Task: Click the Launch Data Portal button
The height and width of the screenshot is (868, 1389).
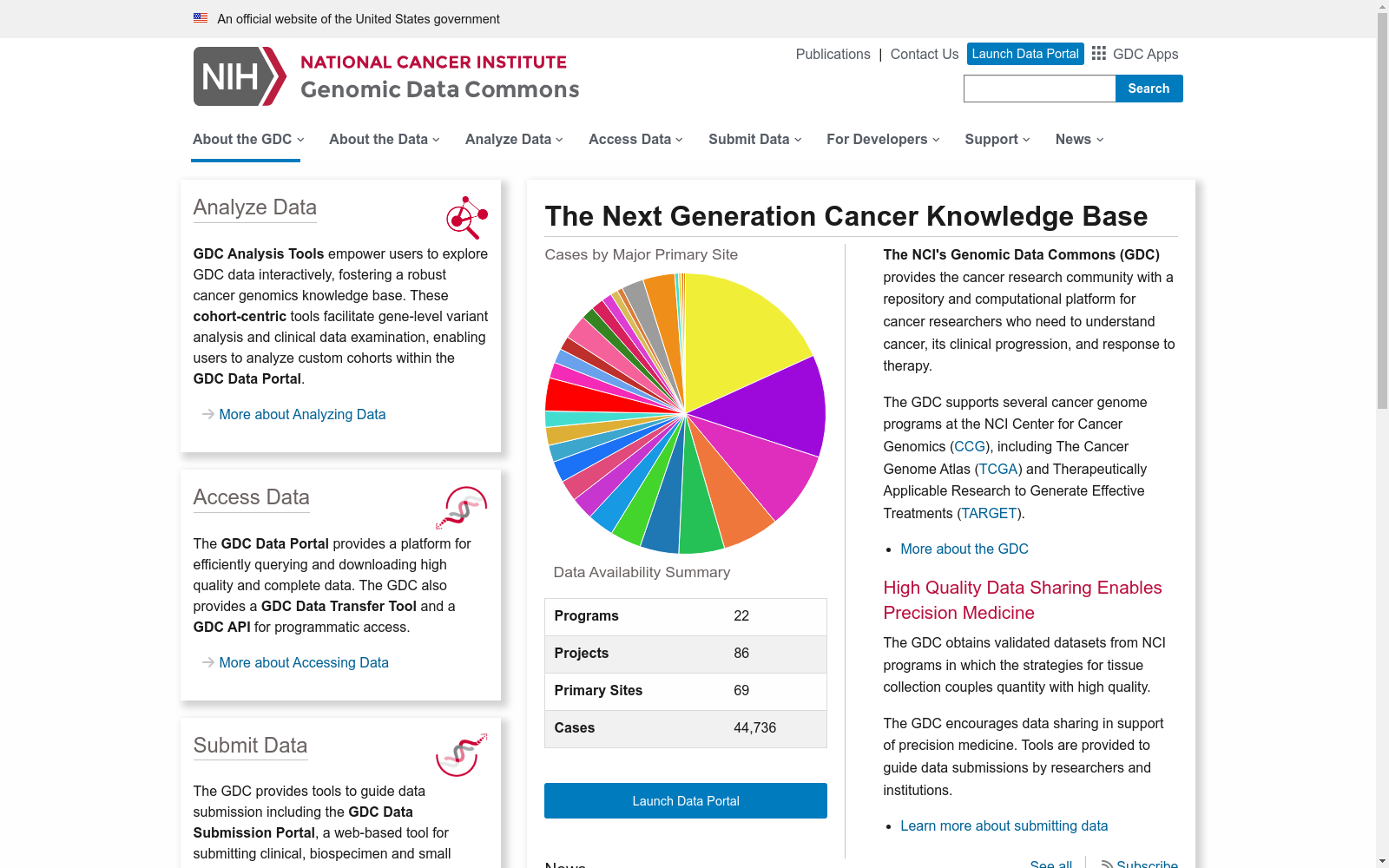Action: (x=1025, y=54)
